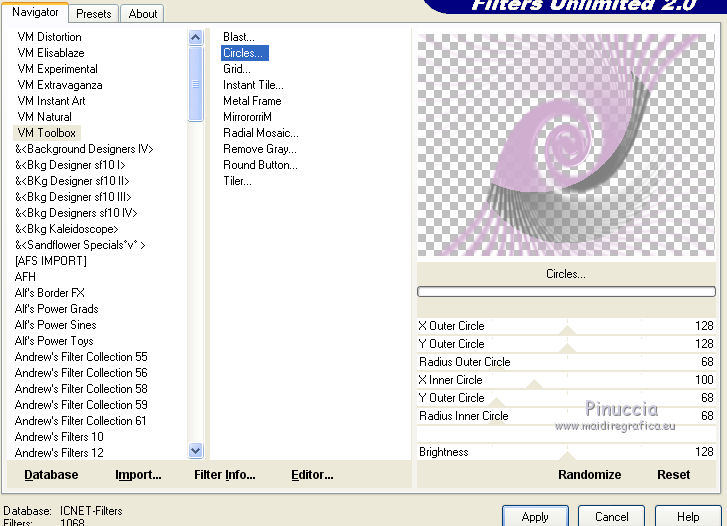Image resolution: width=727 pixels, height=526 pixels.
Task: Select Andrew's Filter Collection 56
Action: pos(81,373)
